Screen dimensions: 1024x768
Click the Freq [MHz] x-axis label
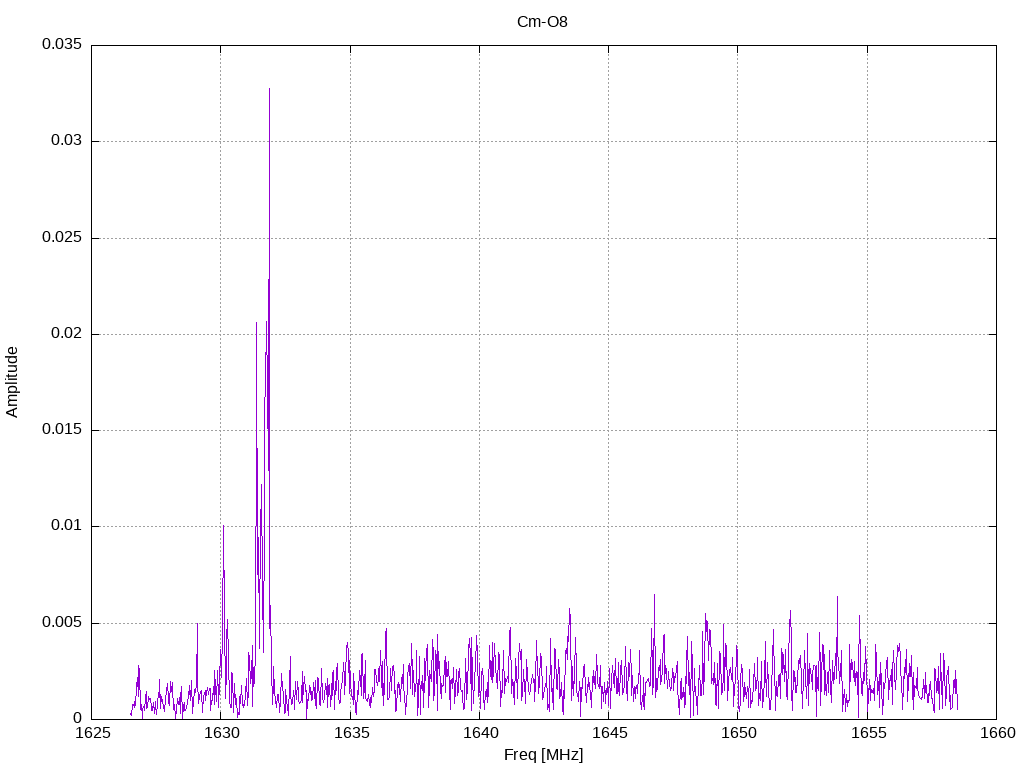(543, 755)
